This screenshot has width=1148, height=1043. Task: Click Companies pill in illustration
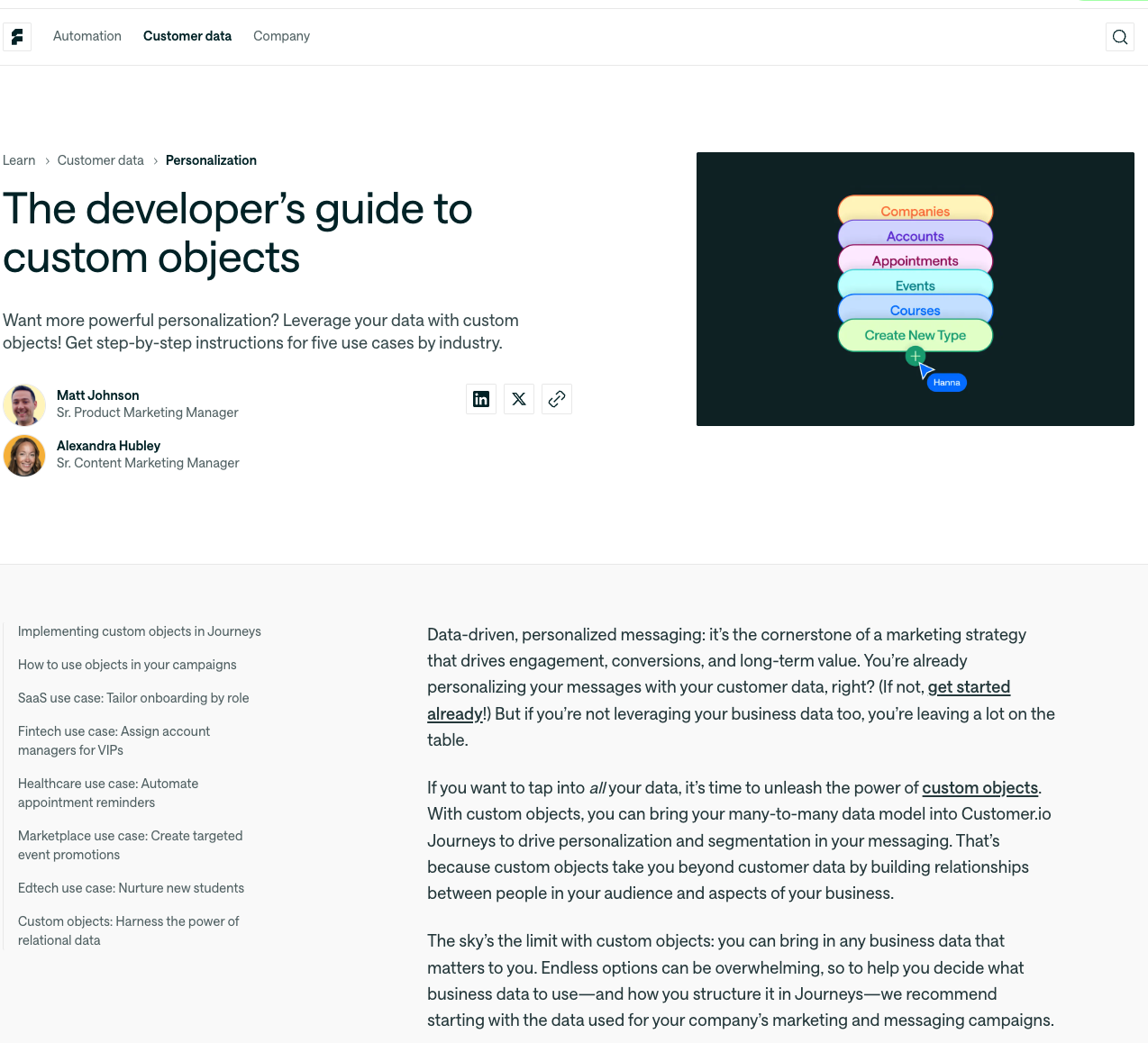(916, 209)
